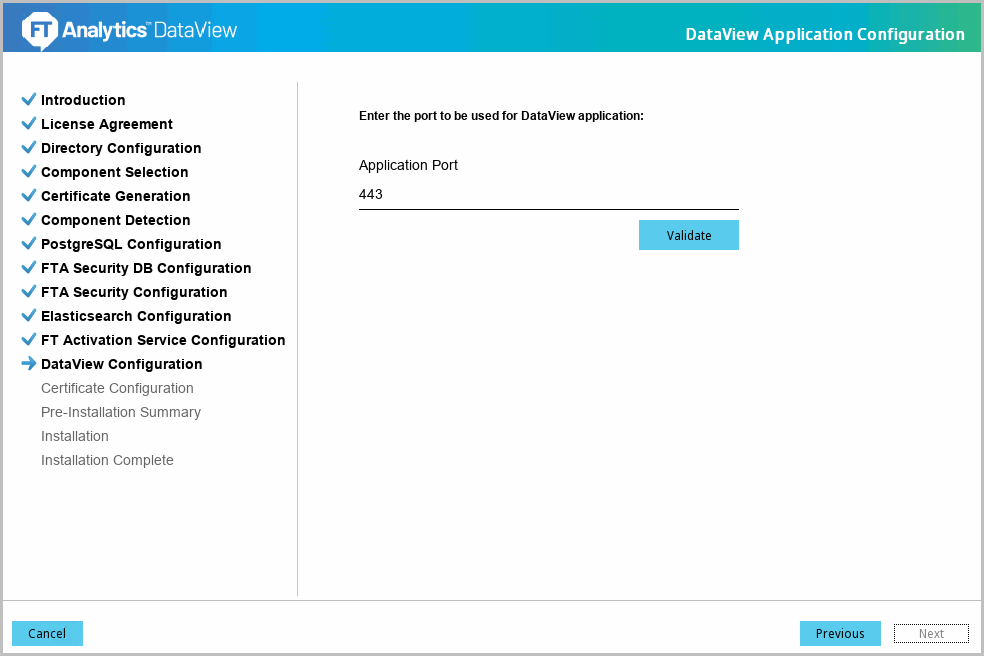Click the FT Analytics logo icon

(x=39, y=31)
